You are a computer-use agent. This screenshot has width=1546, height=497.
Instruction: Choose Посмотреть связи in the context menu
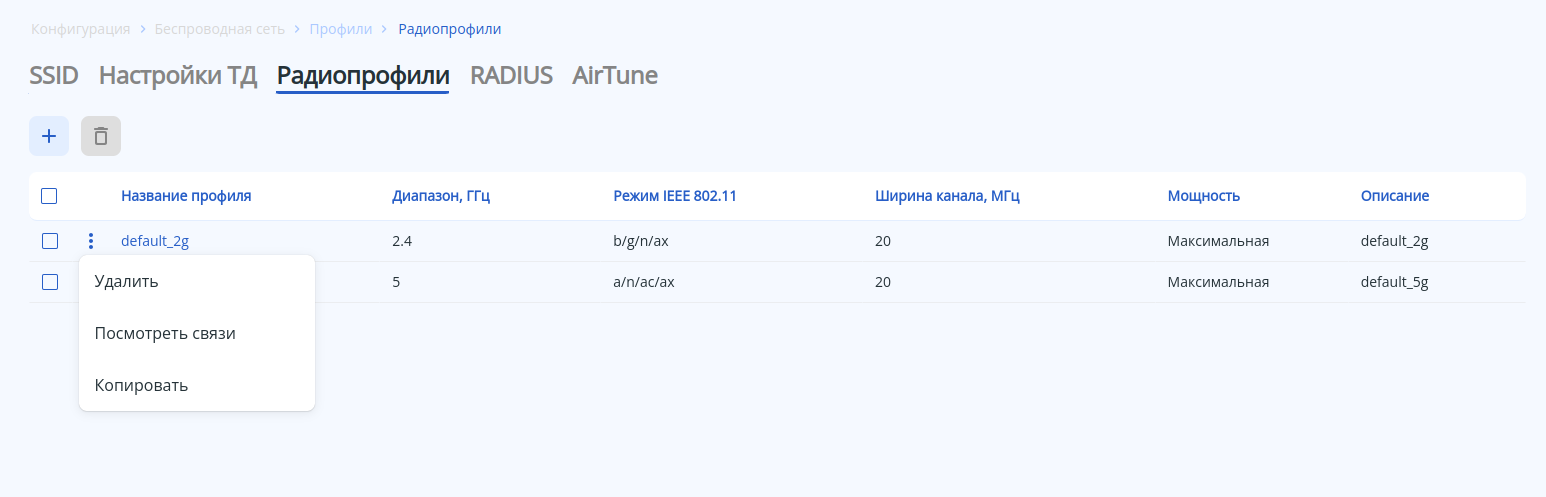(x=165, y=333)
